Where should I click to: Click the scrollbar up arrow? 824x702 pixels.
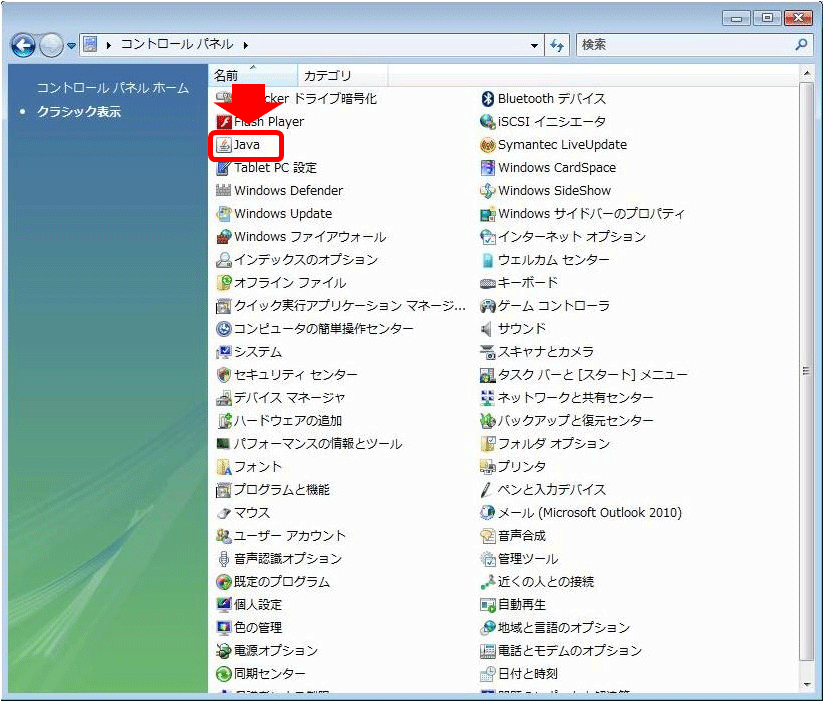tap(807, 73)
